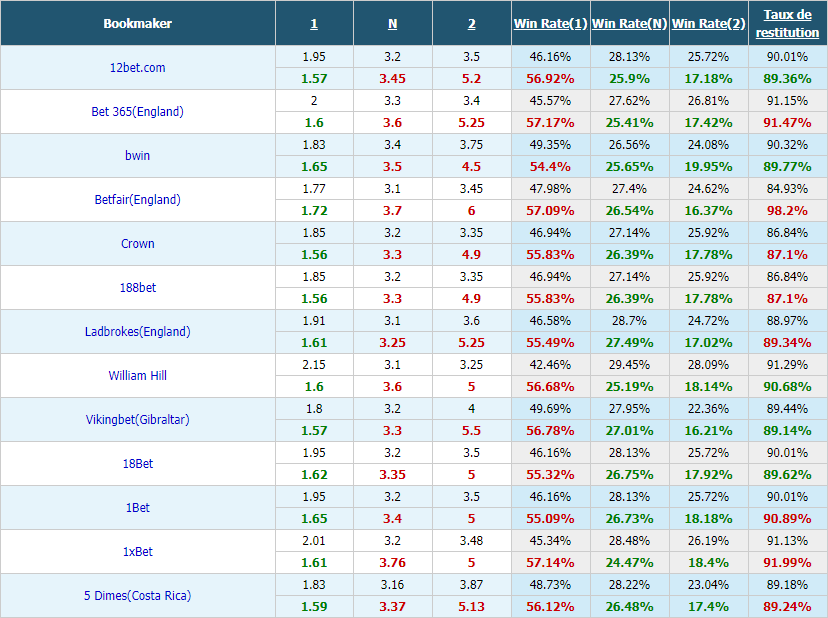This screenshot has width=828, height=618.
Task: Select 18Bet's 55.32% home win rate
Action: tap(550, 475)
